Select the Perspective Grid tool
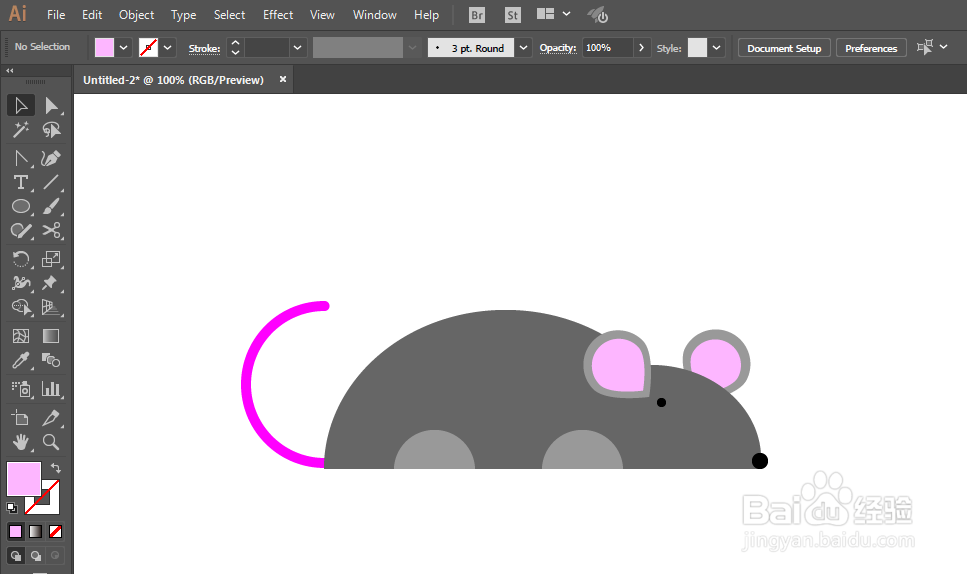This screenshot has height=574, width=967. (x=51, y=307)
